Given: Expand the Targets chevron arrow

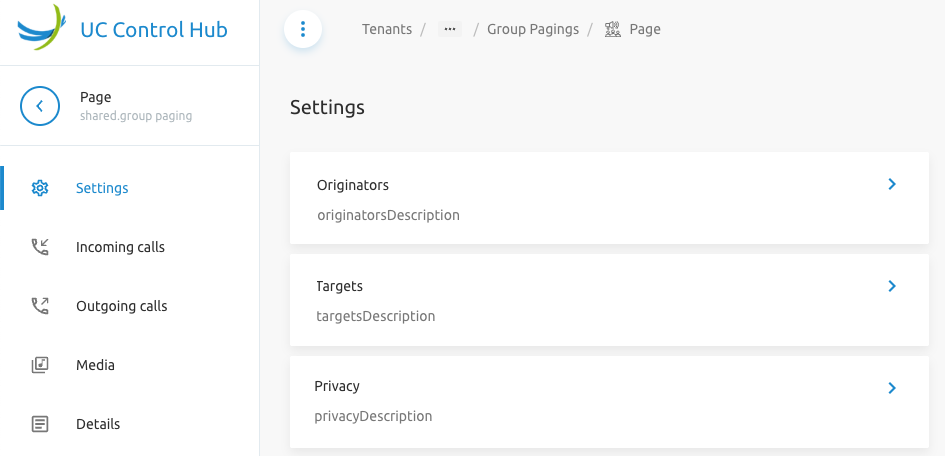Looking at the screenshot, I should click(x=892, y=286).
